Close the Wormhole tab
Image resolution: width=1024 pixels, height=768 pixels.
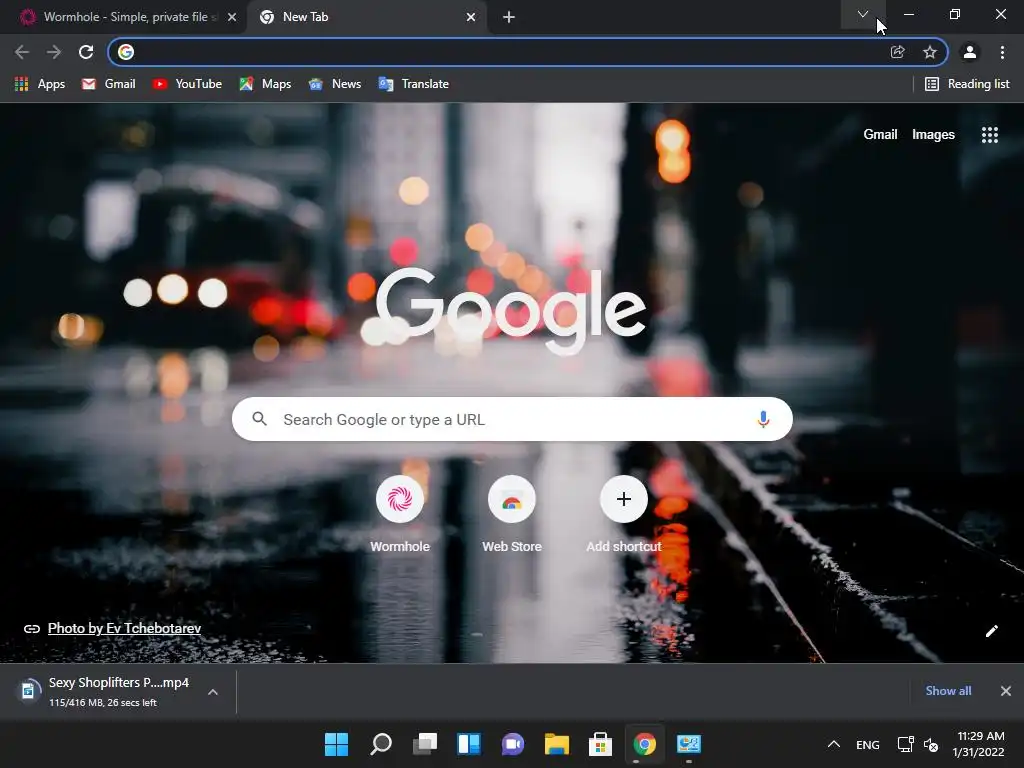232,17
